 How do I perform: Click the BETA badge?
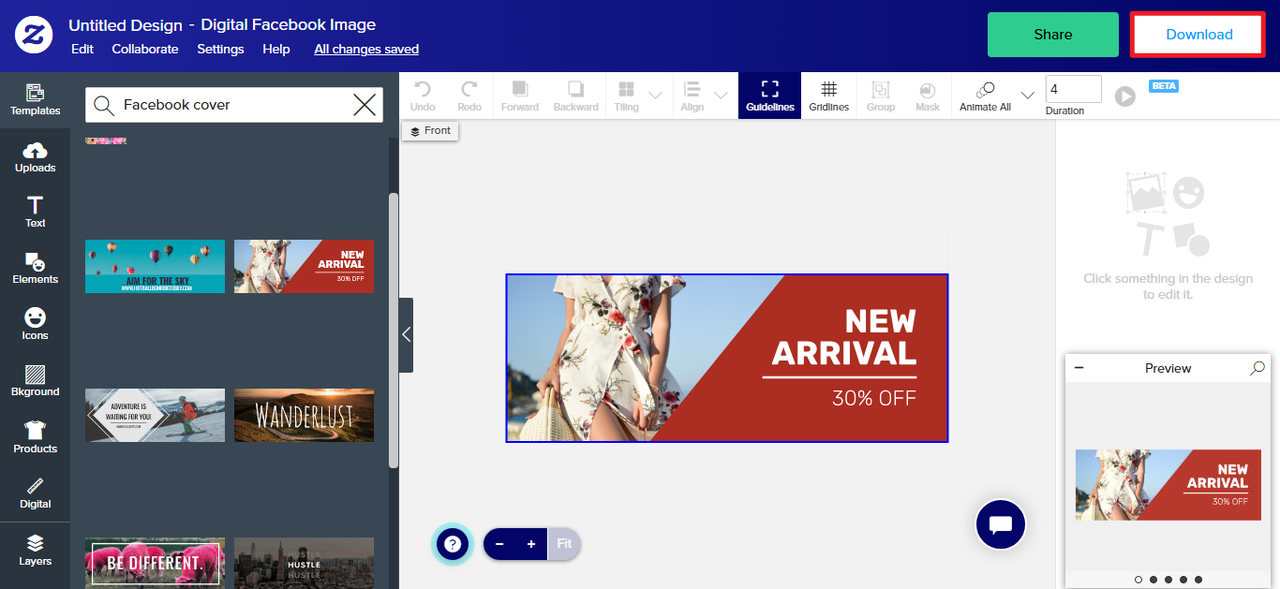click(1164, 86)
